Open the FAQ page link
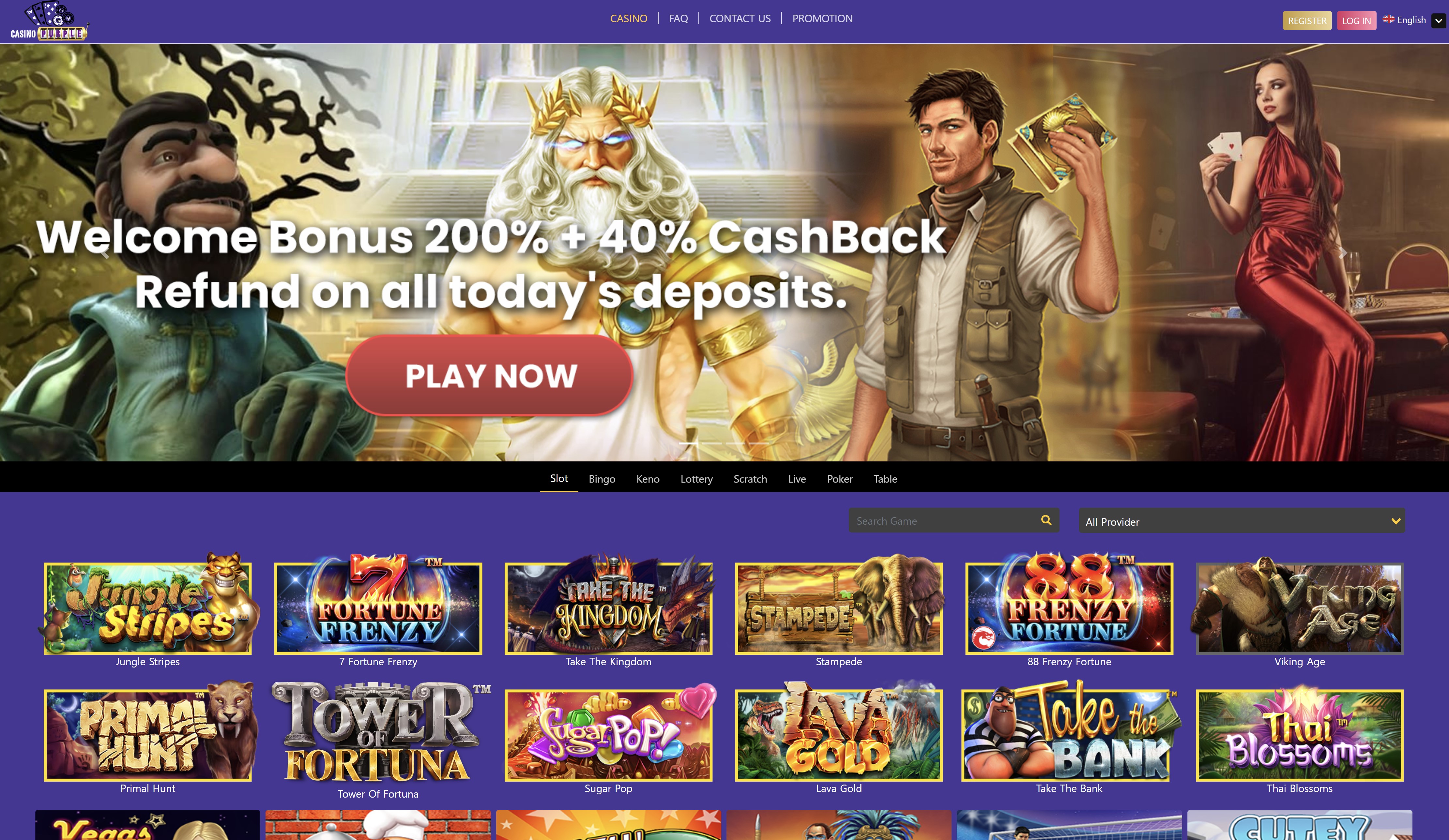The height and width of the screenshot is (840, 1449). coord(678,18)
